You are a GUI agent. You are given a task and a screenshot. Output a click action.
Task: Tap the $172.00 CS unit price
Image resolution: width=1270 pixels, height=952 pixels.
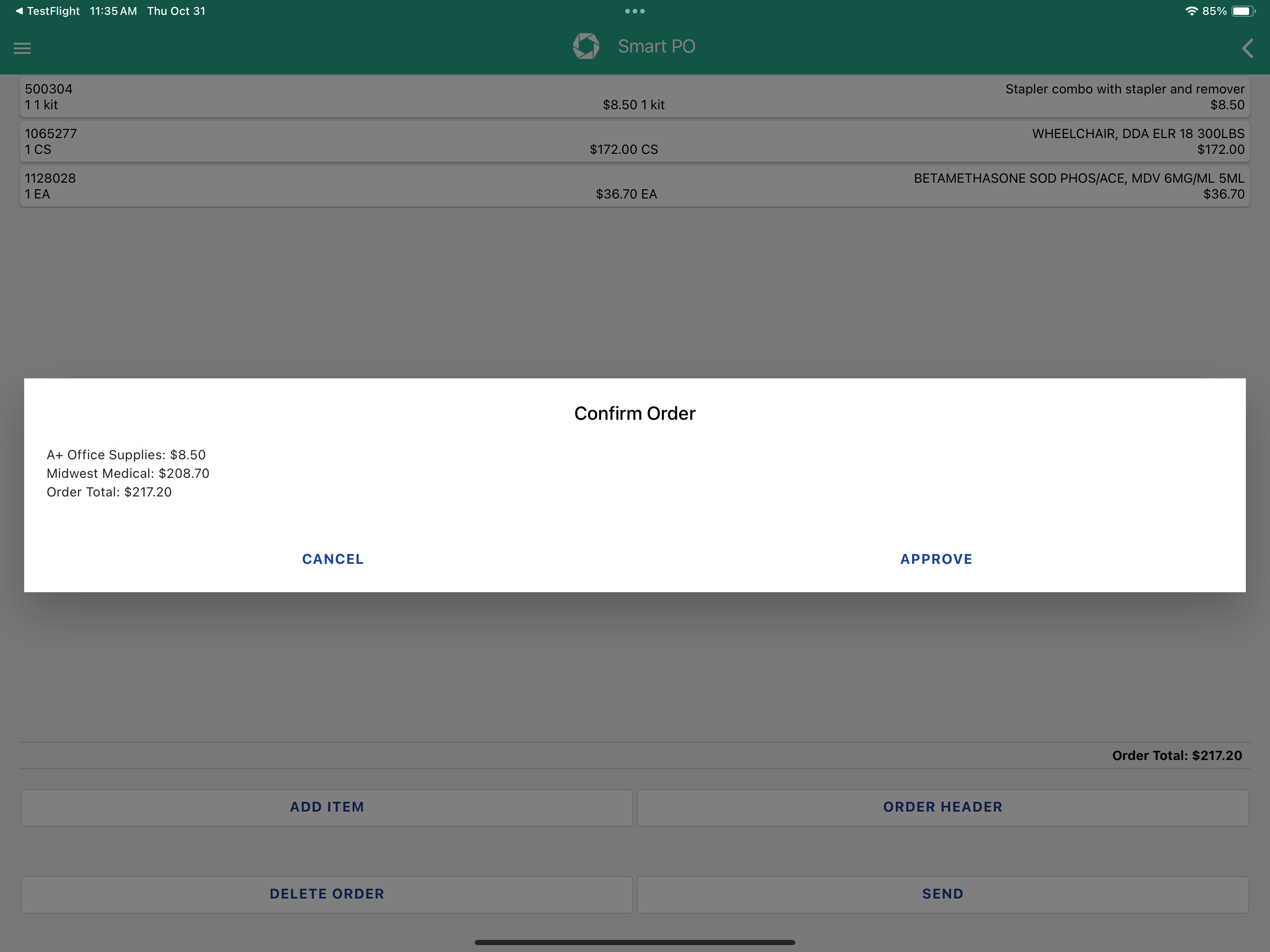pyautogui.click(x=624, y=149)
